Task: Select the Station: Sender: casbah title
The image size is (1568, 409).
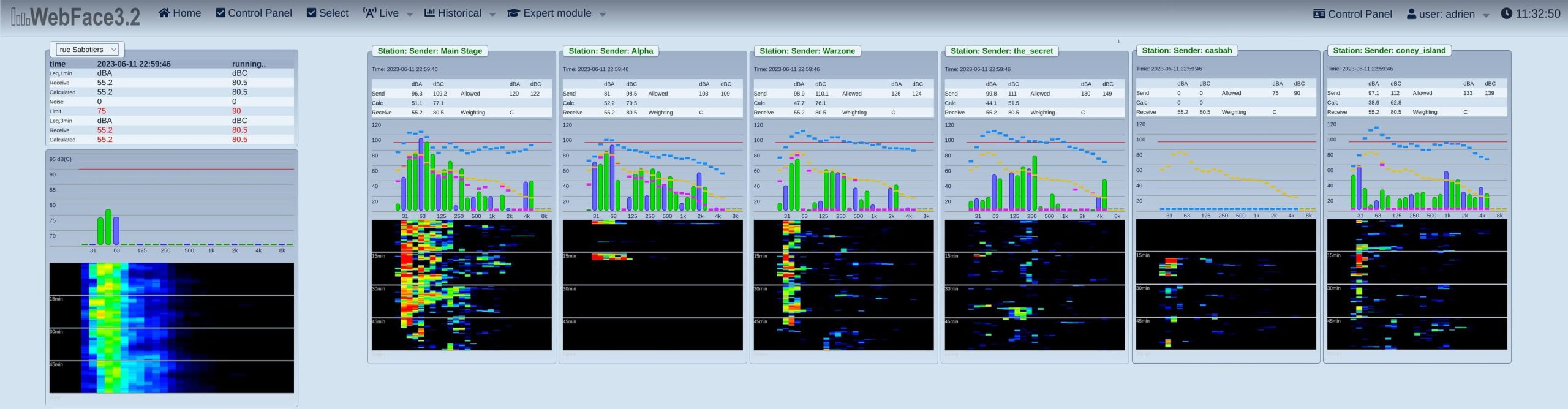Action: (x=1186, y=50)
